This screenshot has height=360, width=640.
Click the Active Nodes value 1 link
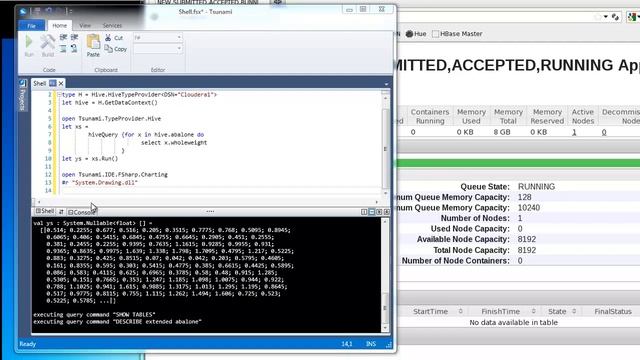[x=574, y=132]
